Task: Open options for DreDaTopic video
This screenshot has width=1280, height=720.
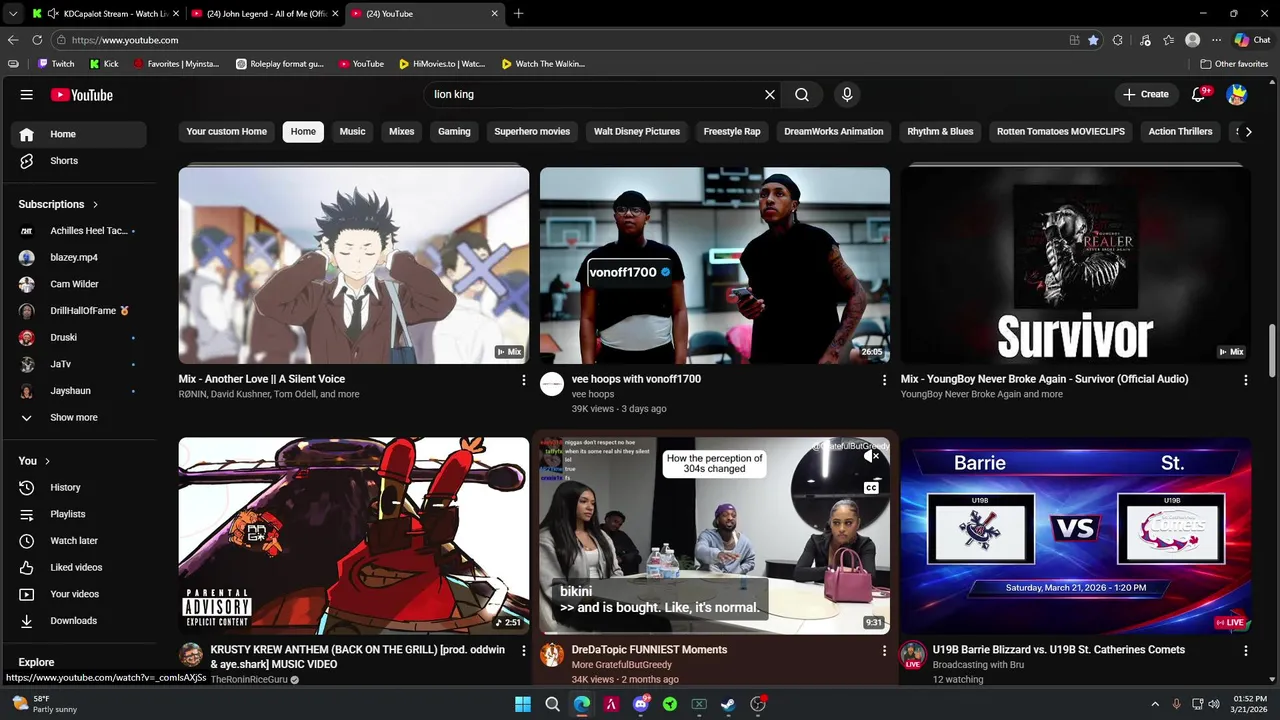Action: point(884,650)
